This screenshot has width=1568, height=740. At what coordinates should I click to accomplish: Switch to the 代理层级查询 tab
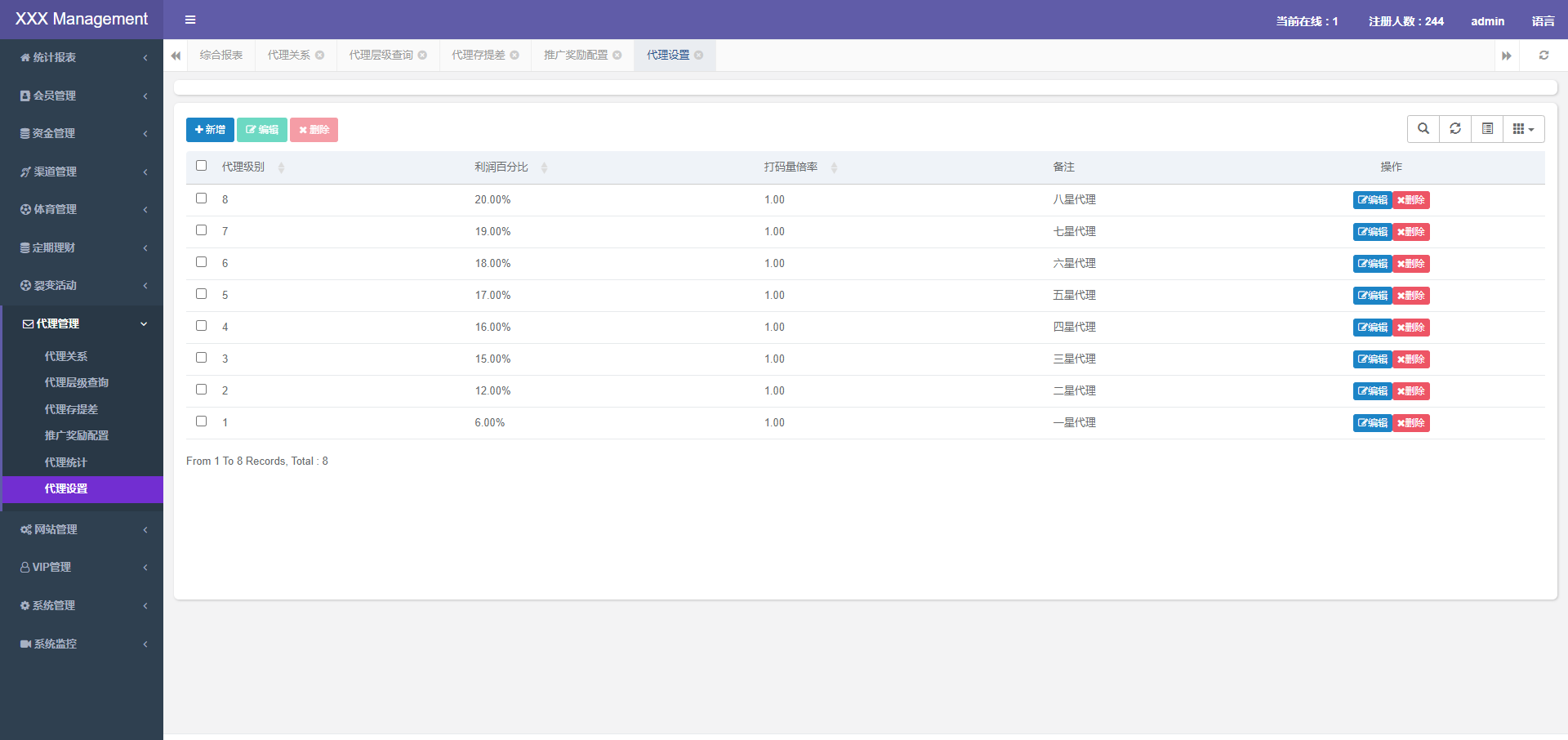381,56
